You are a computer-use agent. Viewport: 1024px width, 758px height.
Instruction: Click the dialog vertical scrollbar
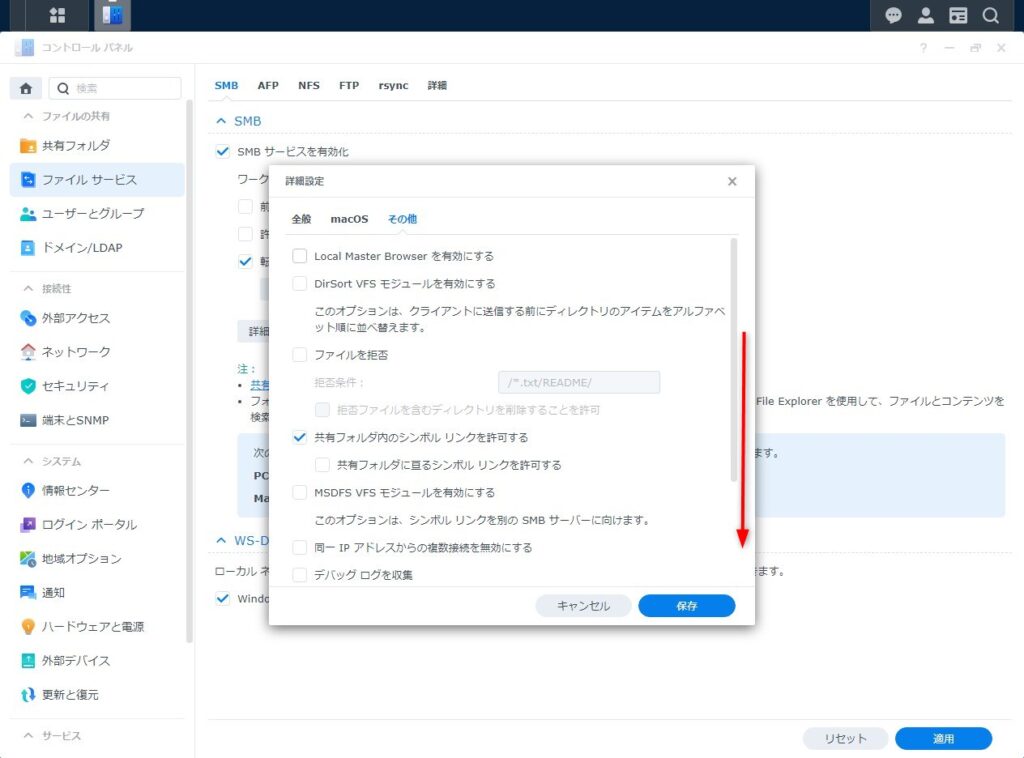(735, 360)
